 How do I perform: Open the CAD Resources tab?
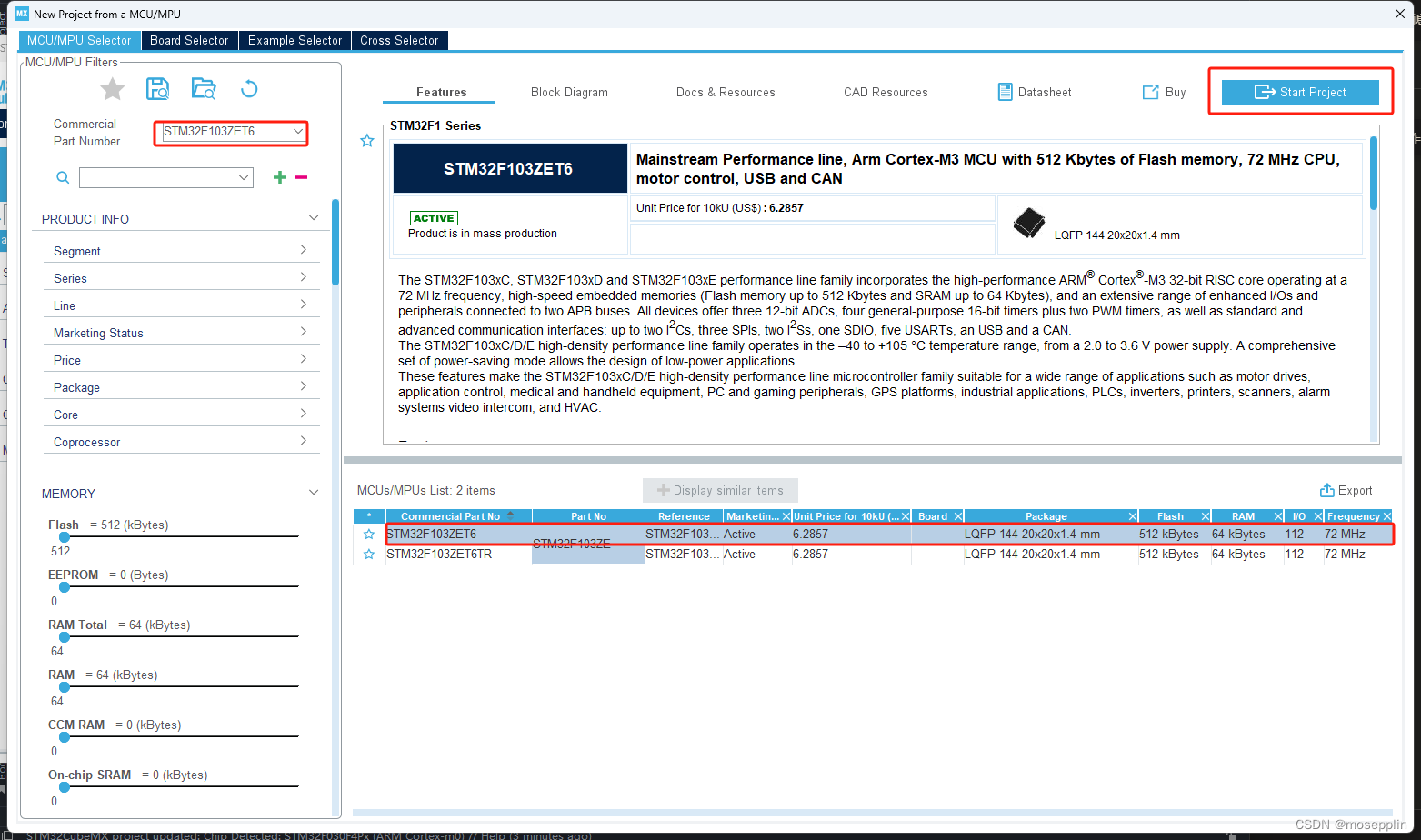[886, 92]
